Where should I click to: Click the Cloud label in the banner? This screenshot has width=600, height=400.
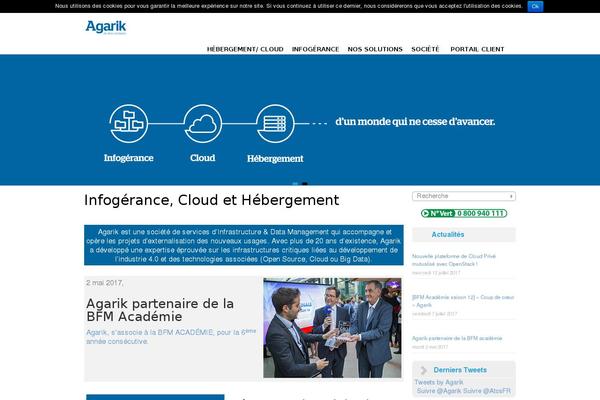(202, 158)
